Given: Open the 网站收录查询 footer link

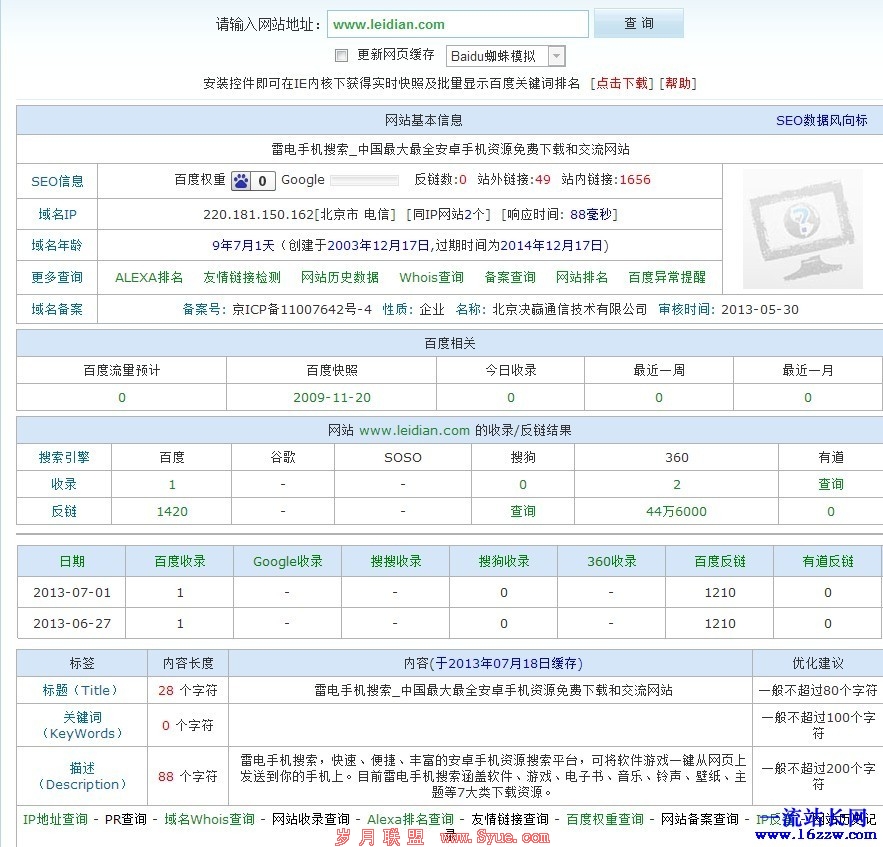Looking at the screenshot, I should tap(310, 819).
